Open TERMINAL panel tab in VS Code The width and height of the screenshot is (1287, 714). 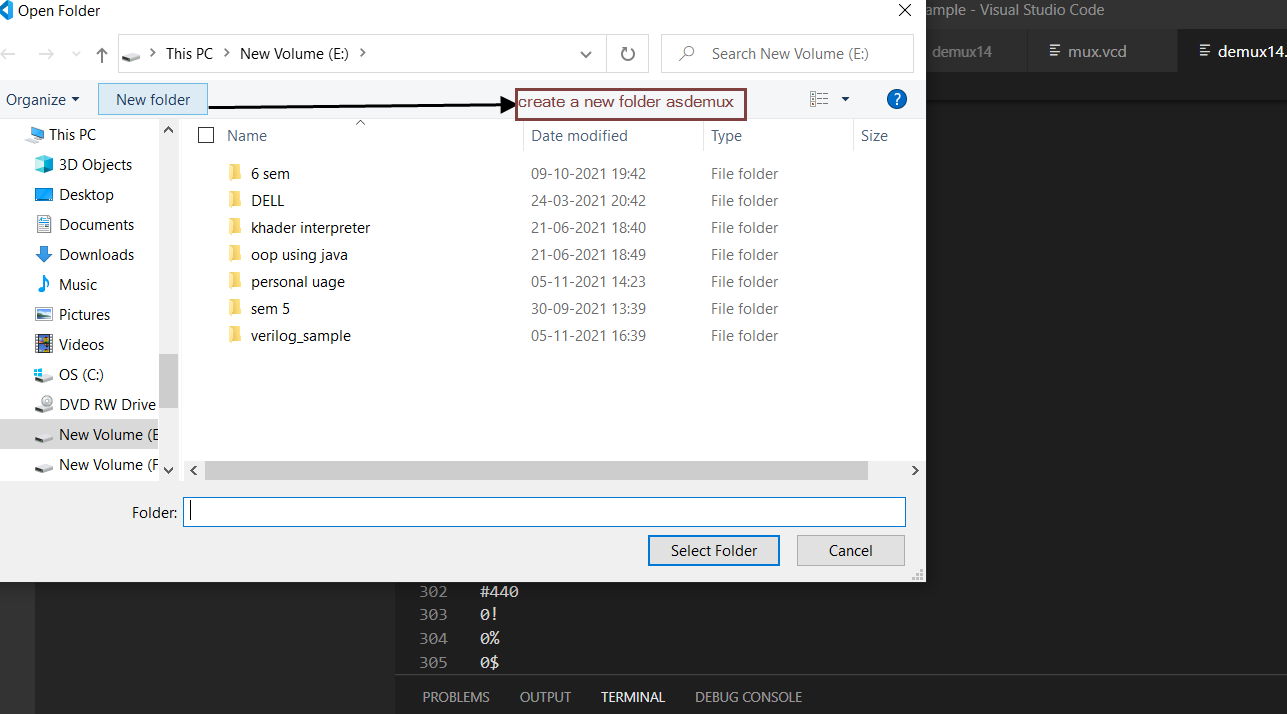coord(633,697)
